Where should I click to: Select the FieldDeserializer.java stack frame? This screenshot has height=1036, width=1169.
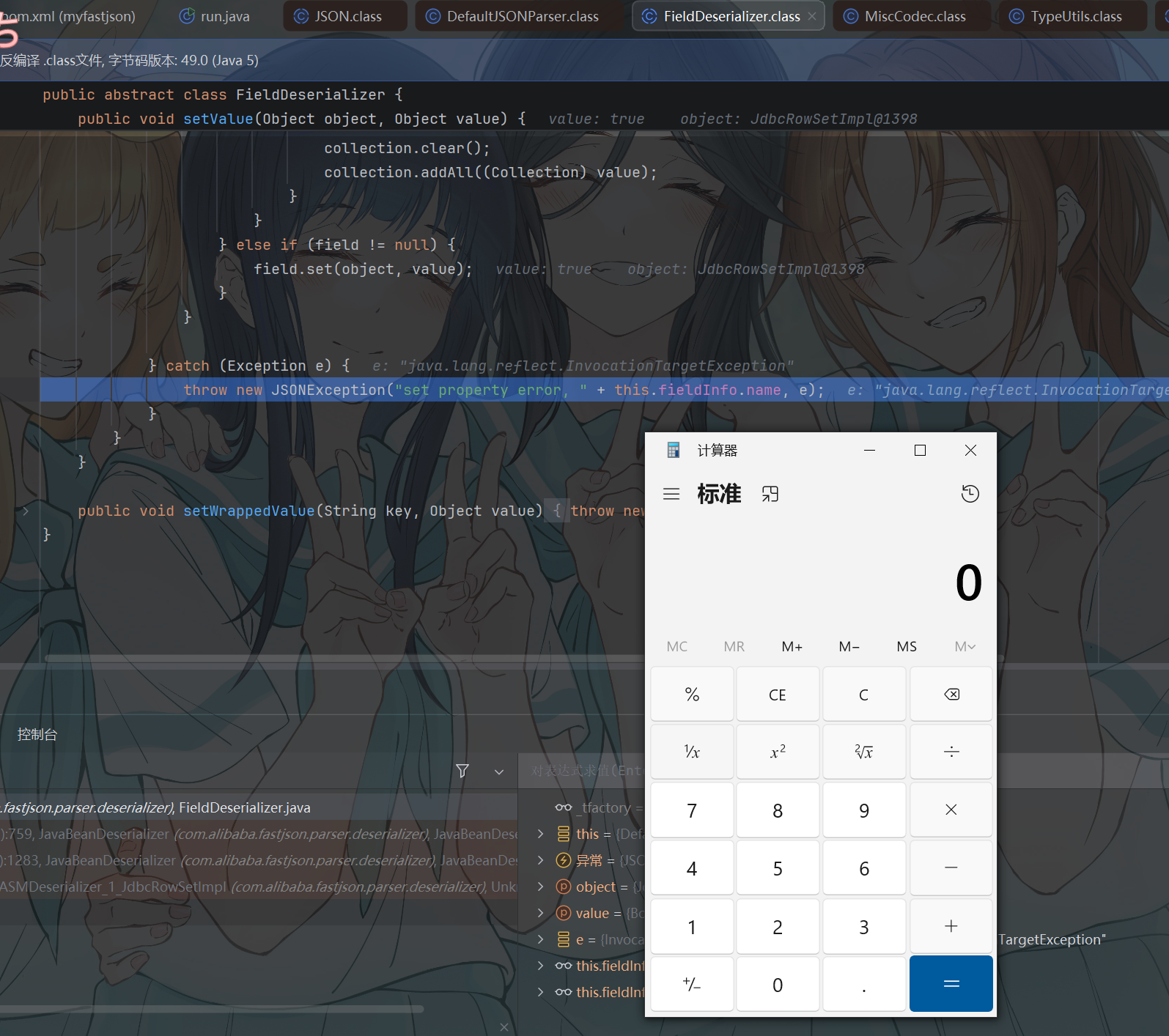(259, 807)
